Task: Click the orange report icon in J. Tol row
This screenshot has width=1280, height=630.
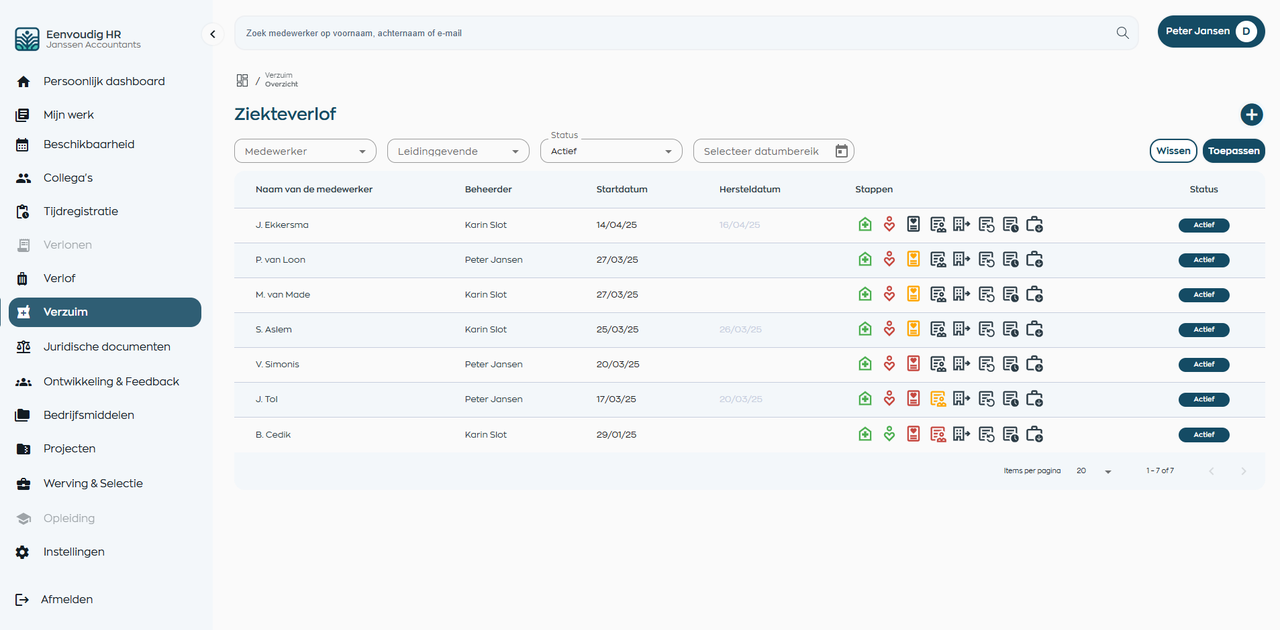Action: (x=937, y=399)
